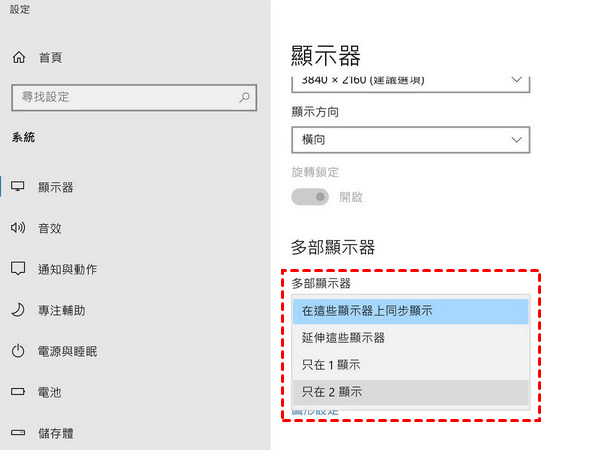This screenshot has width=600, height=450.
Task: Go to 音效 settings page
Action: coord(50,228)
